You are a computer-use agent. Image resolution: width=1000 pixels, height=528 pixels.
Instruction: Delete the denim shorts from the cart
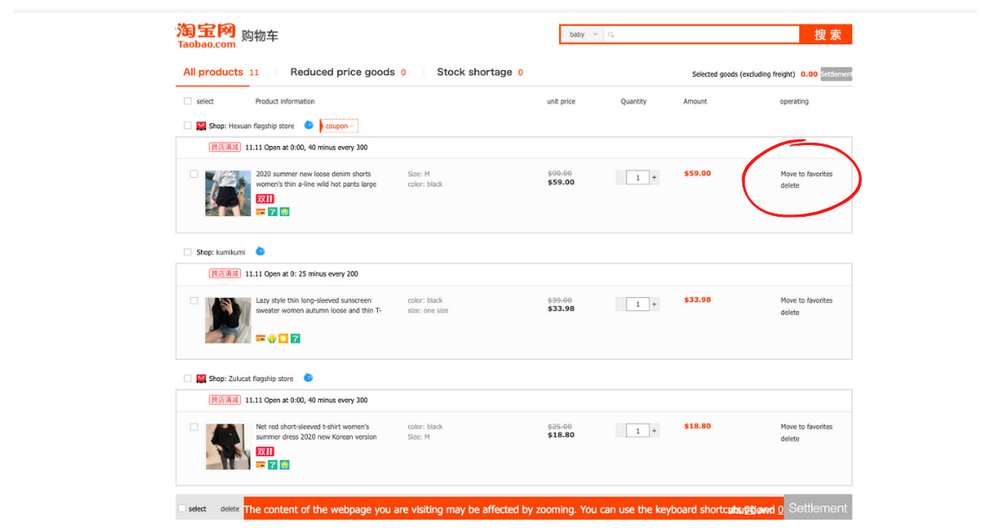click(790, 186)
